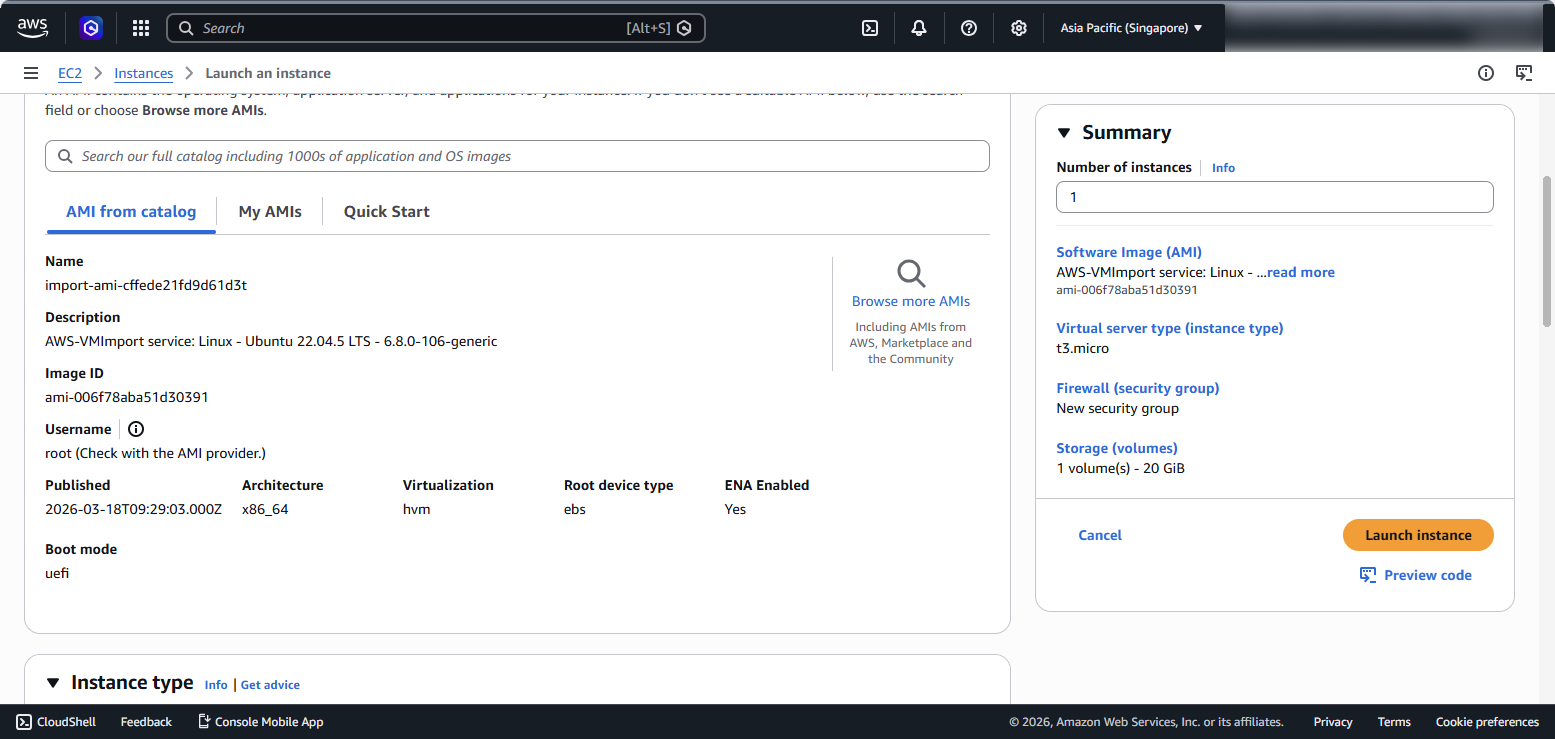1555x739 pixels.
Task: Expand the read more link in Summary
Action: [x=1301, y=272]
